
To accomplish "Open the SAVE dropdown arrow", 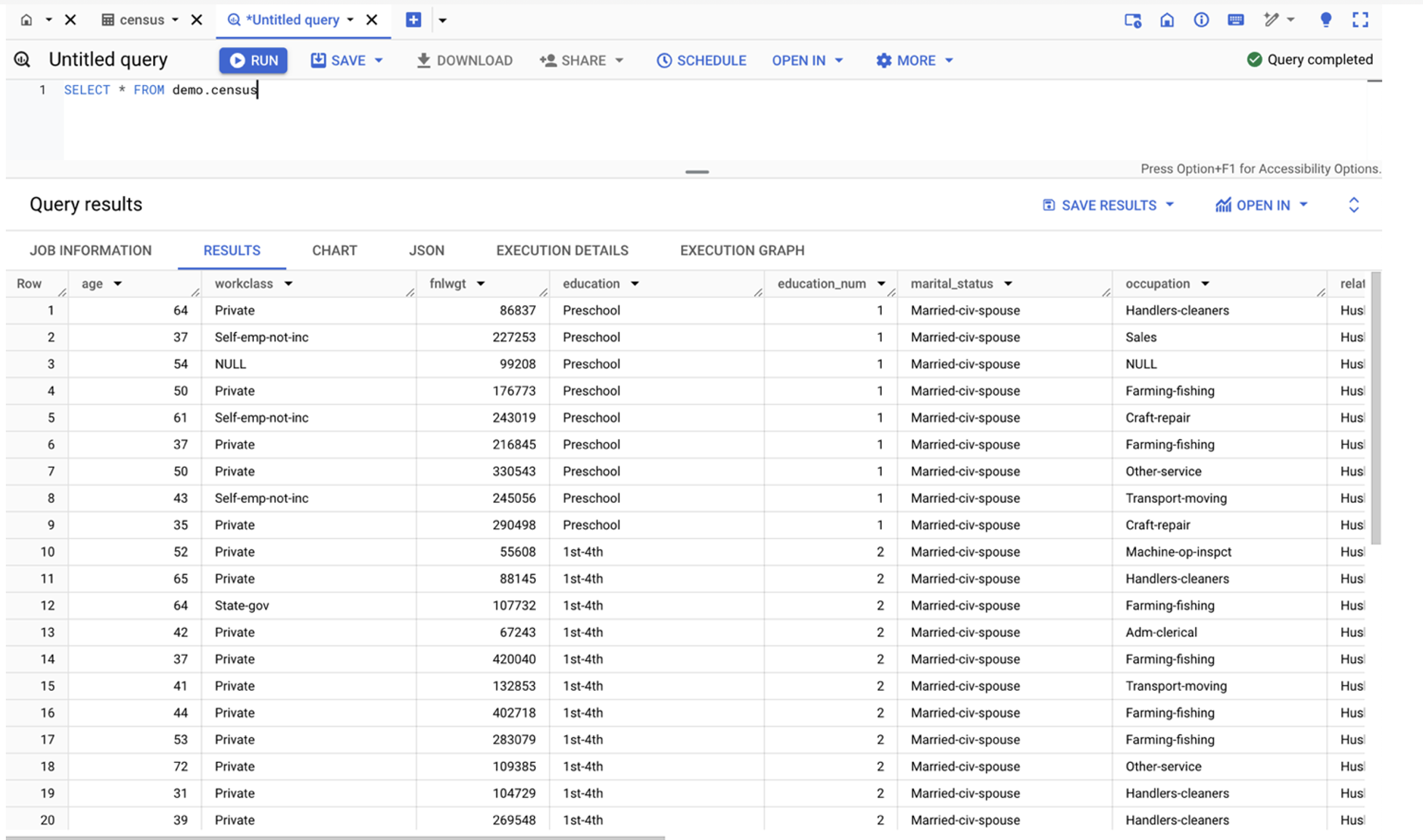I will [x=379, y=60].
